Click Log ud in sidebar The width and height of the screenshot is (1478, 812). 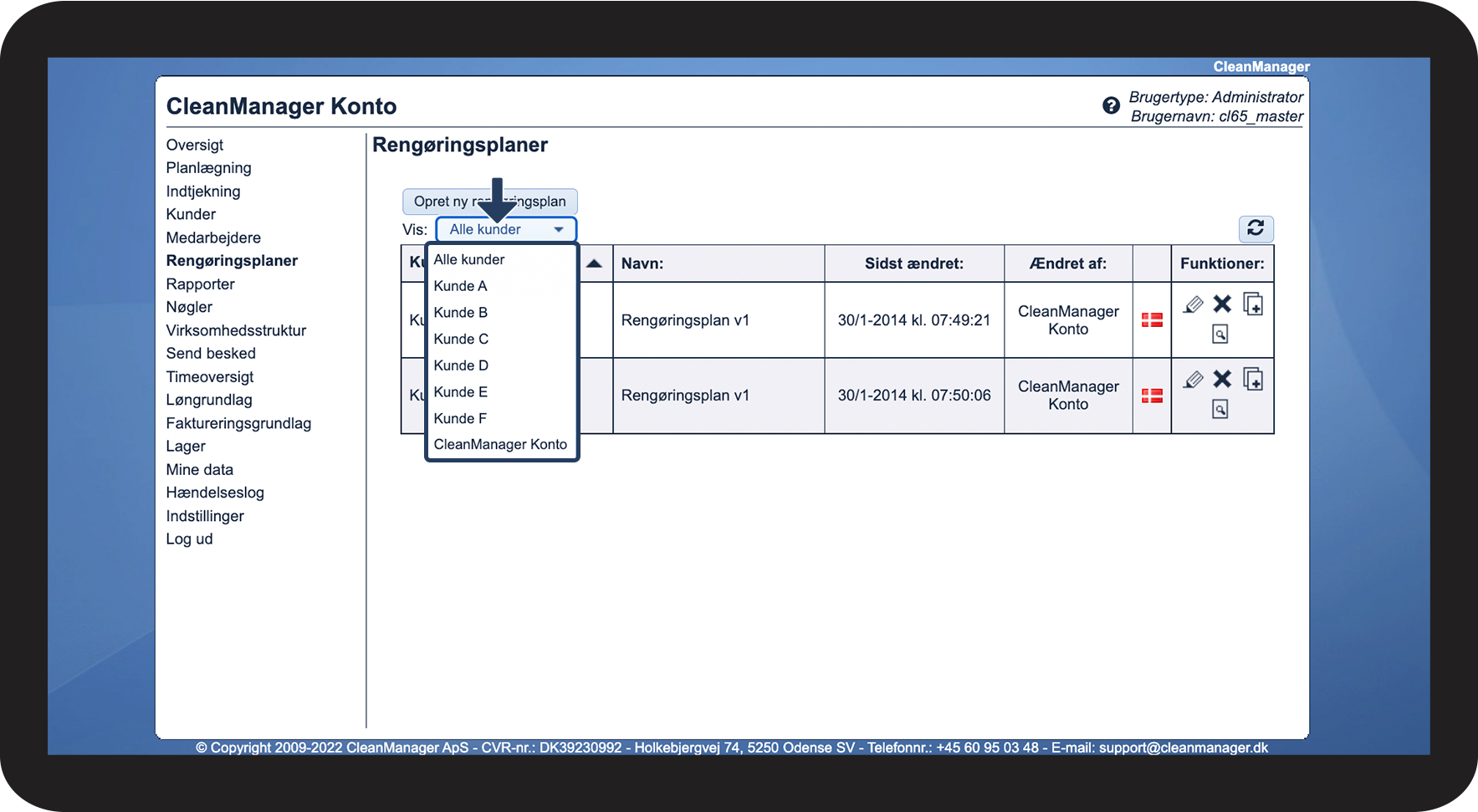tap(189, 539)
